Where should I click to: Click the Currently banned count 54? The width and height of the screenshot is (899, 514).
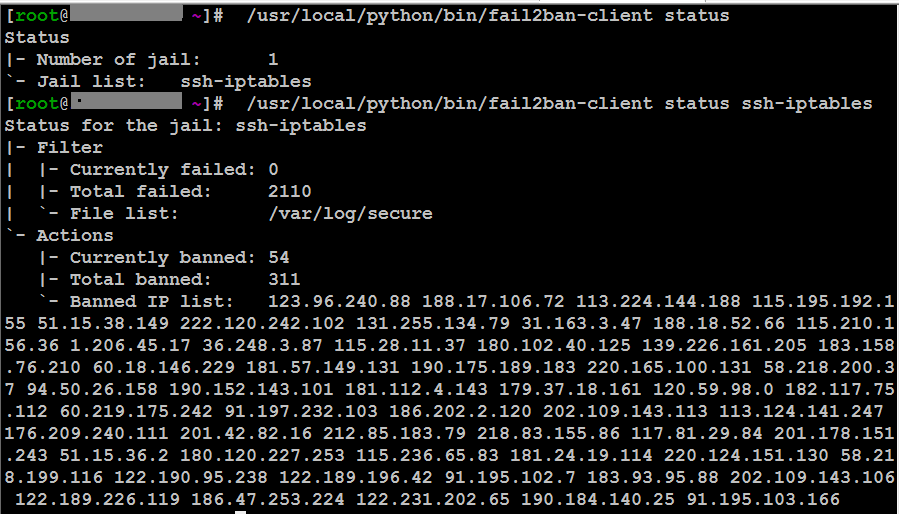[x=279, y=257]
